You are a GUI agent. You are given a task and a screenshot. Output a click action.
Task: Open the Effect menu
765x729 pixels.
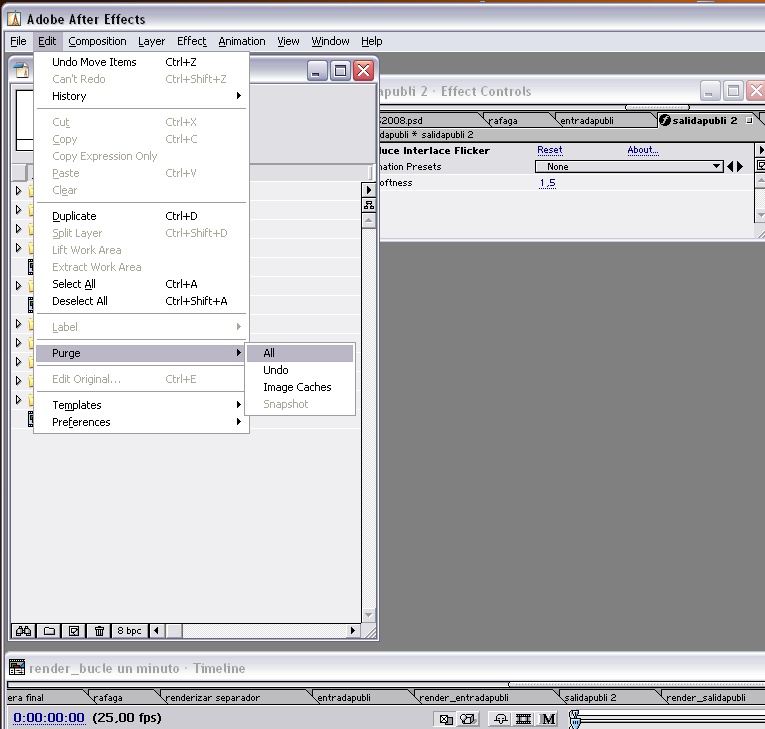(x=191, y=41)
